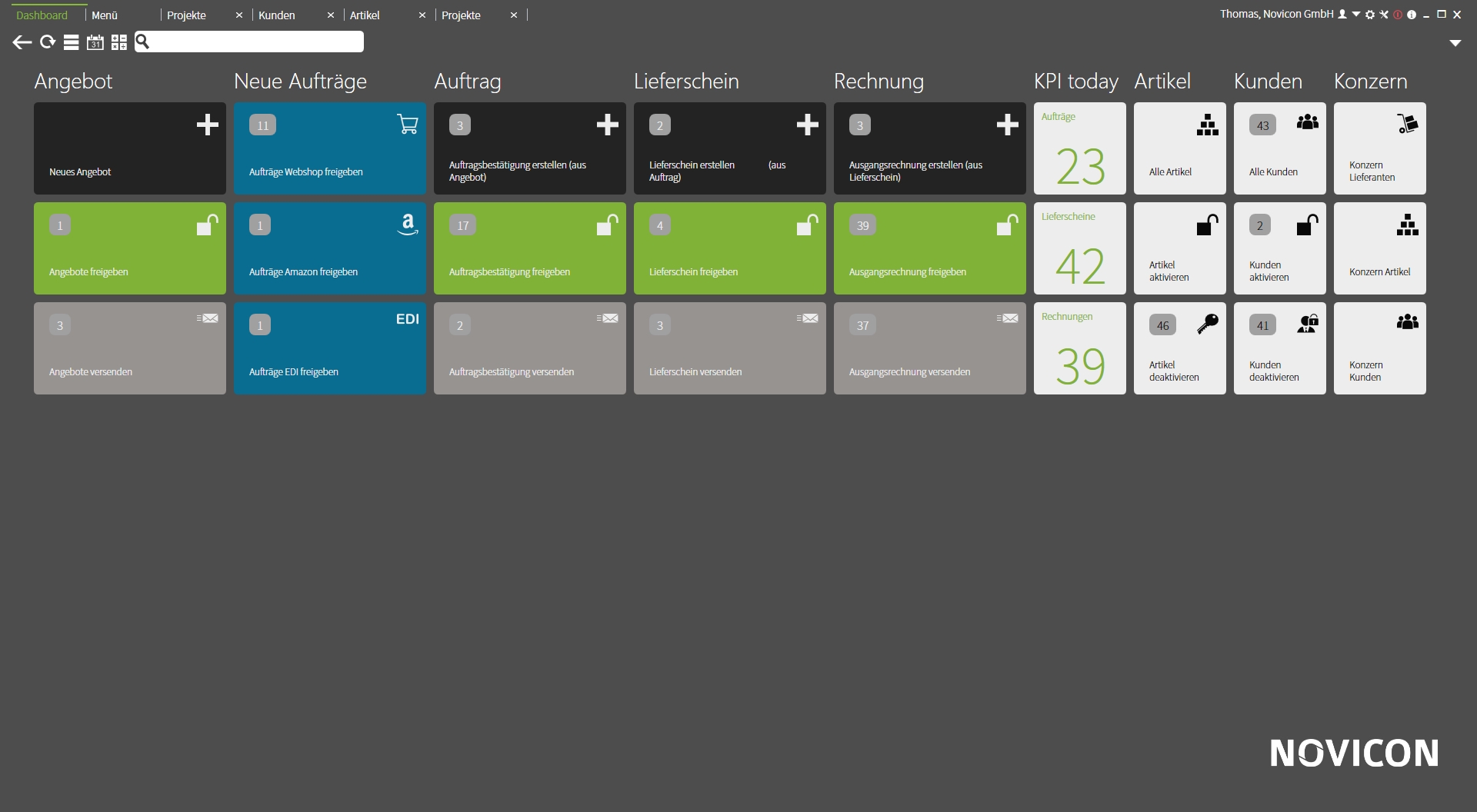
Task: Show the info icon details
Action: 1412,15
